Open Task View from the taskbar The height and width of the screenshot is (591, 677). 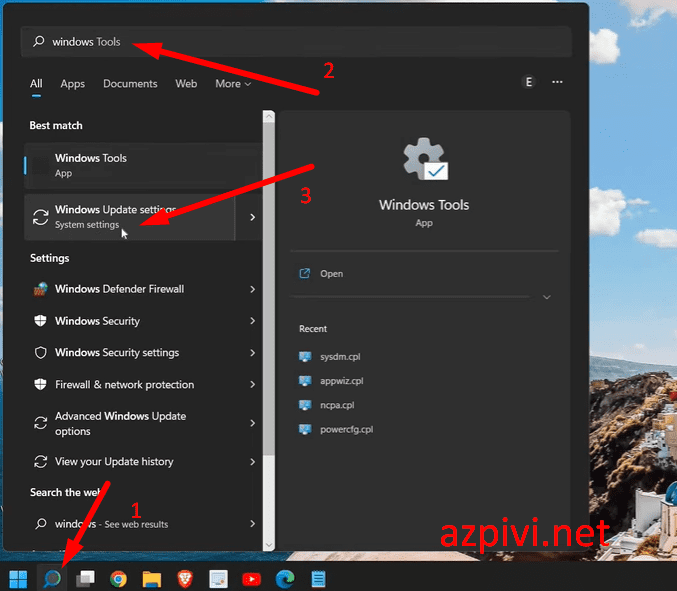point(85,578)
